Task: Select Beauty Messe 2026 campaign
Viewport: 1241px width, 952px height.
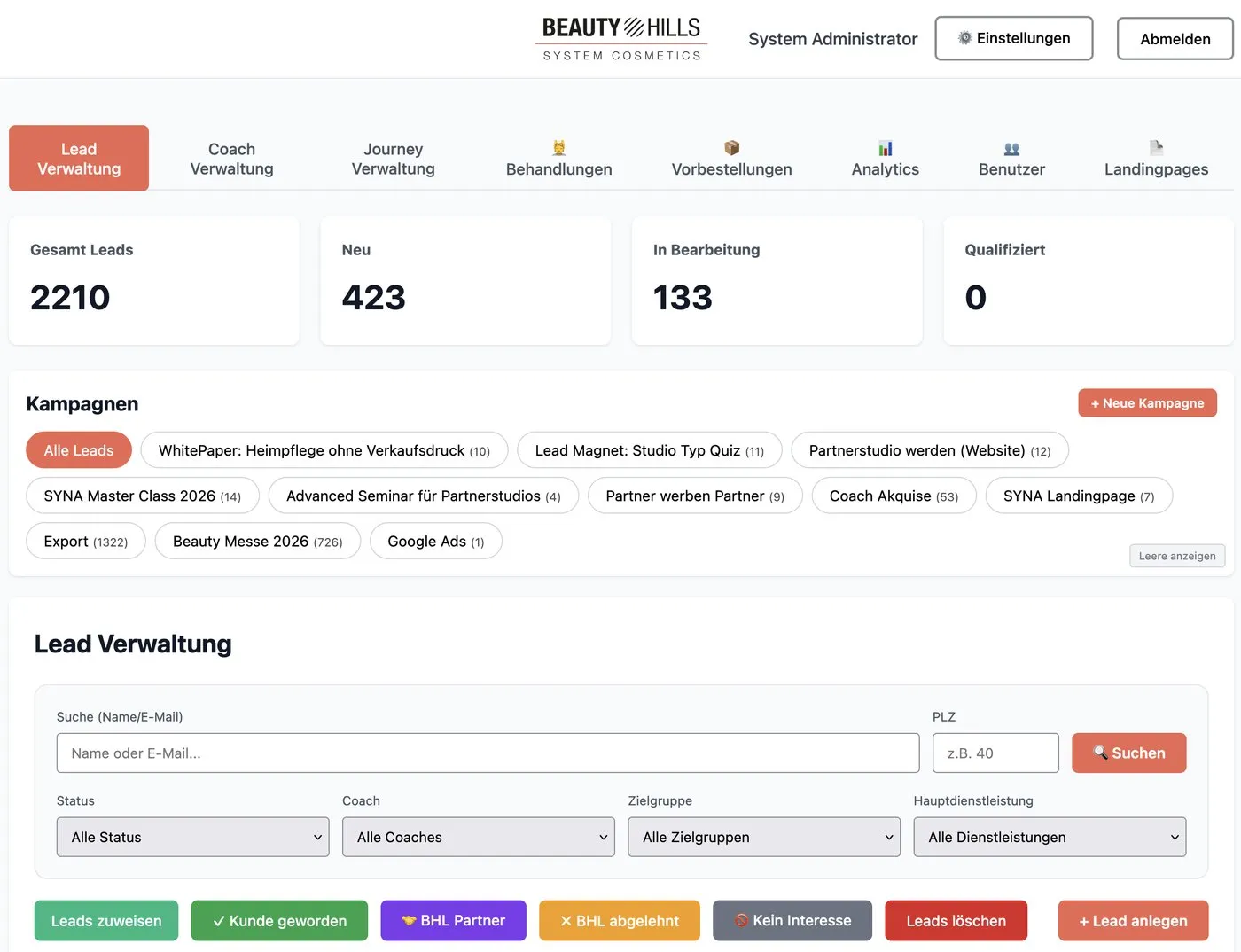Action: (x=258, y=541)
